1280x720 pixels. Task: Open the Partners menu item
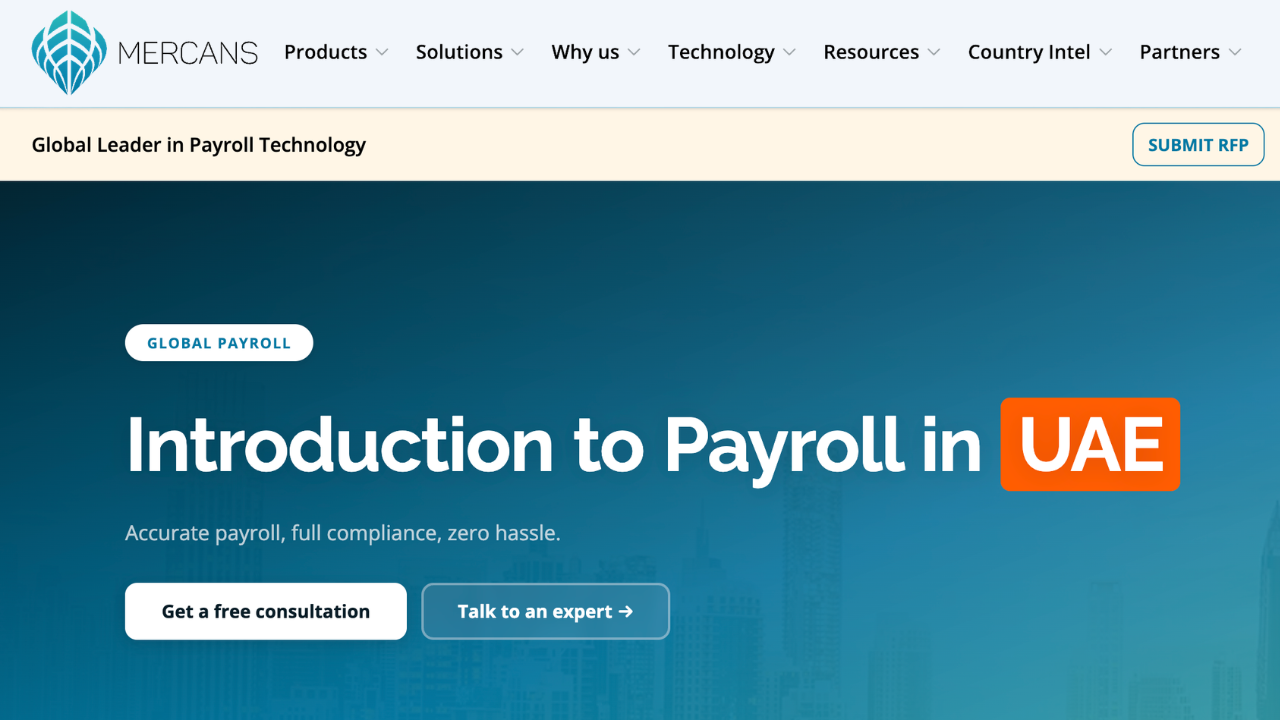click(1179, 52)
